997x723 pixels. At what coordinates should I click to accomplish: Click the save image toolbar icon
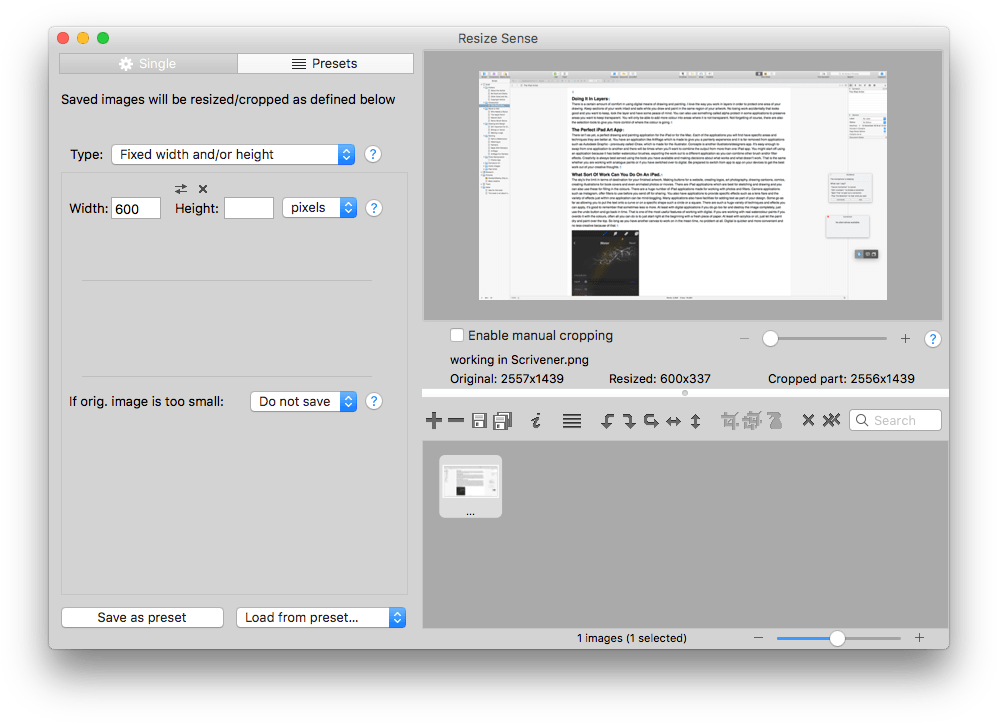(x=481, y=420)
